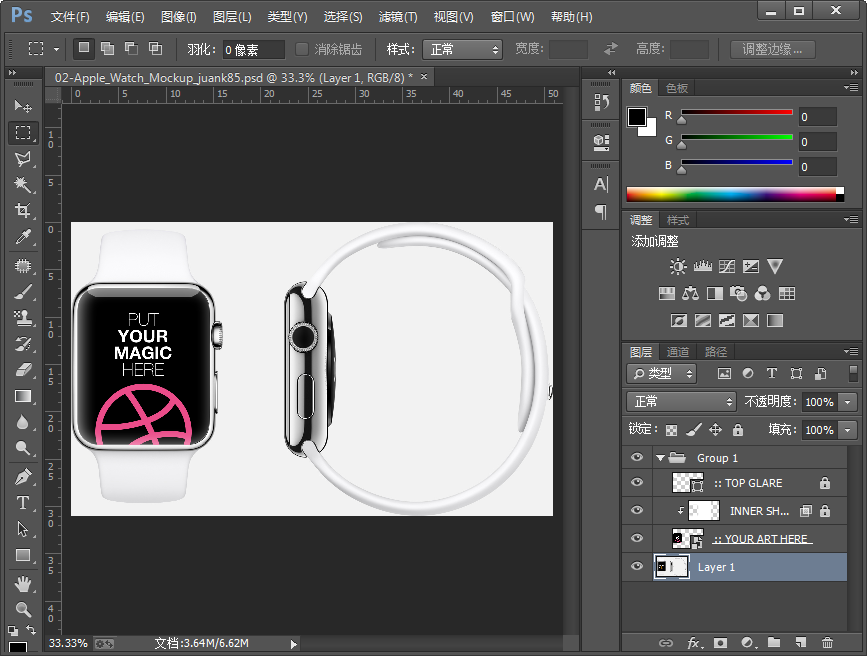Select the Rectangle shape tool
The width and height of the screenshot is (867, 656).
pos(23,555)
